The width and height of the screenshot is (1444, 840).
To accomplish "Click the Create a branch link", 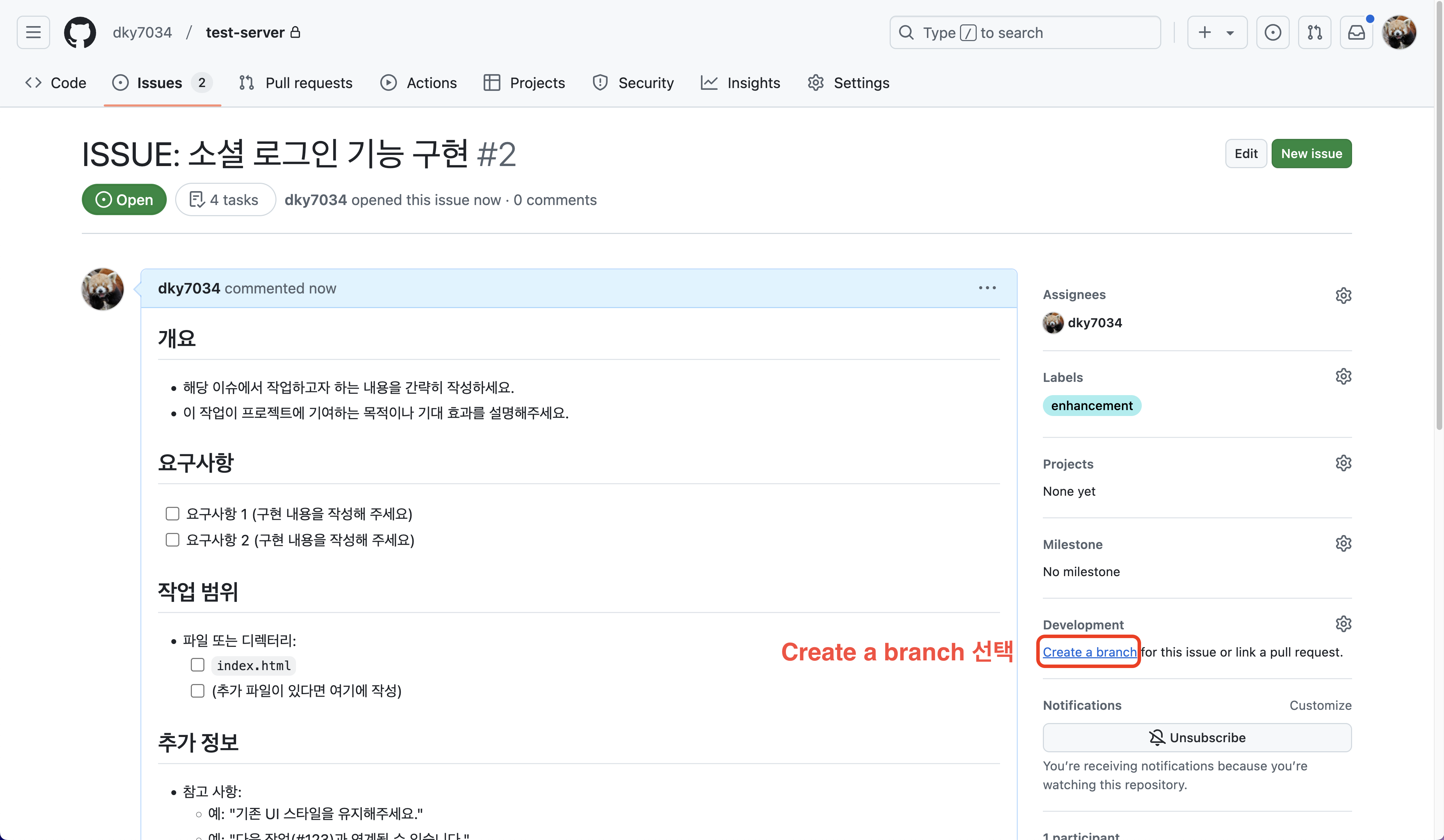I will click(1089, 652).
